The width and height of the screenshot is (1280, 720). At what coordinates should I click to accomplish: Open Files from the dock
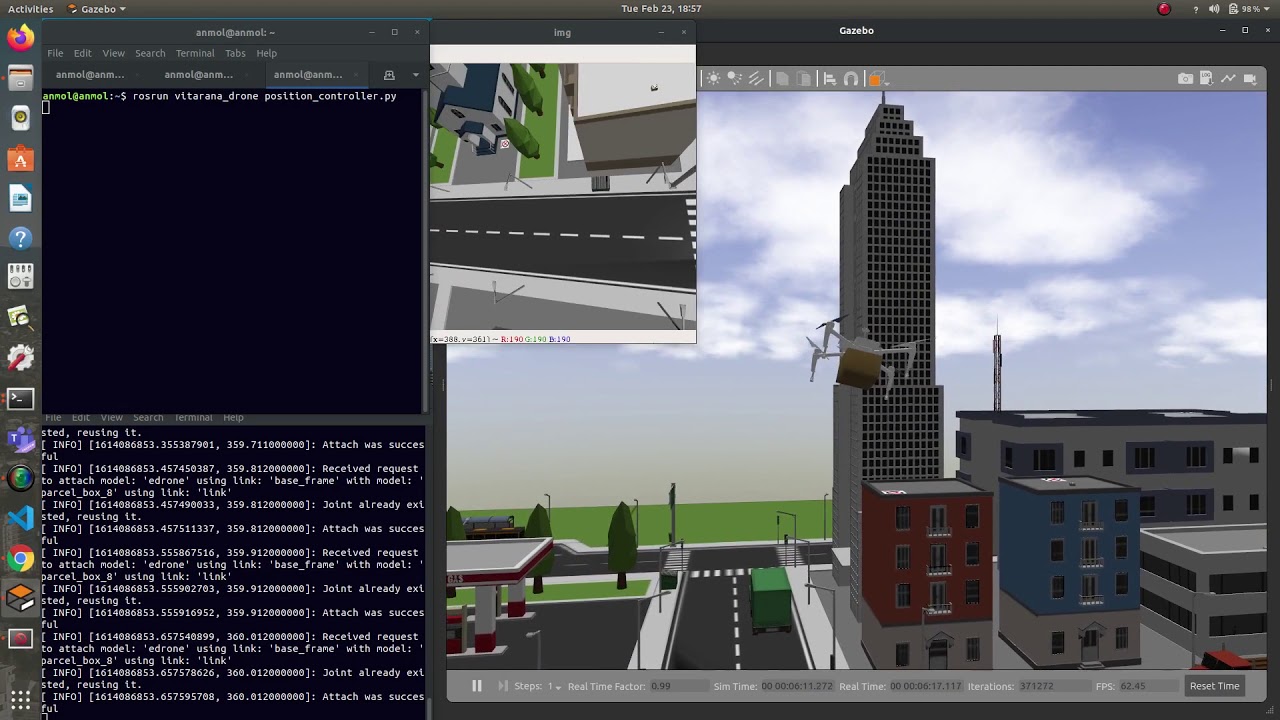point(20,78)
